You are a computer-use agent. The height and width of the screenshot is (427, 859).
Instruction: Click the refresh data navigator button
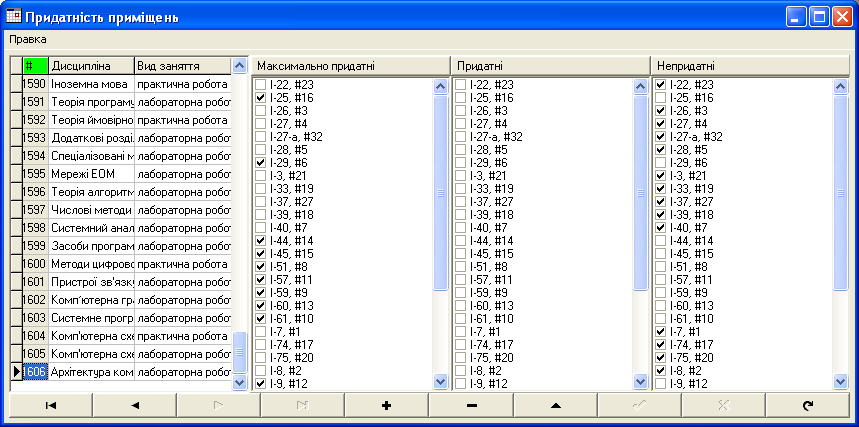pyautogui.click(x=808, y=406)
